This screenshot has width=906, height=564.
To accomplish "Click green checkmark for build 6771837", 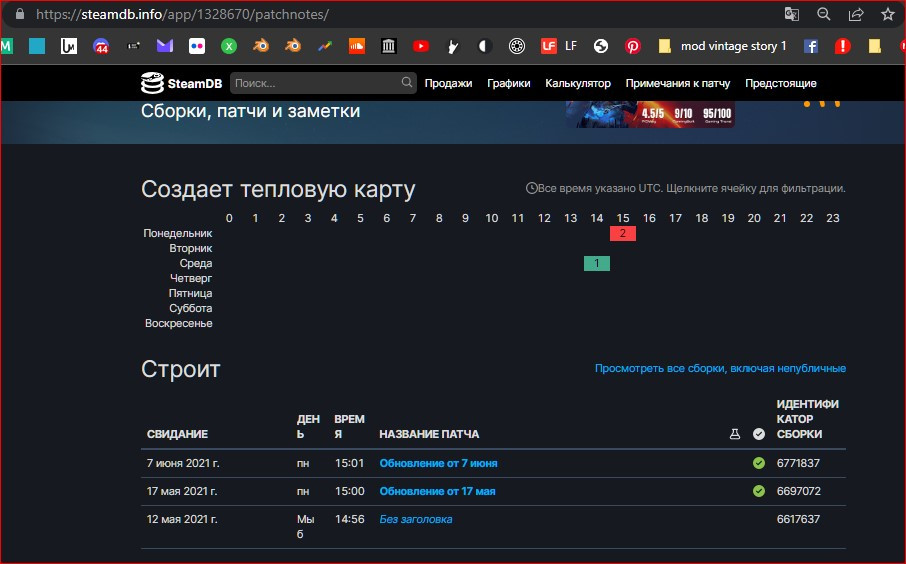I will pyautogui.click(x=759, y=463).
